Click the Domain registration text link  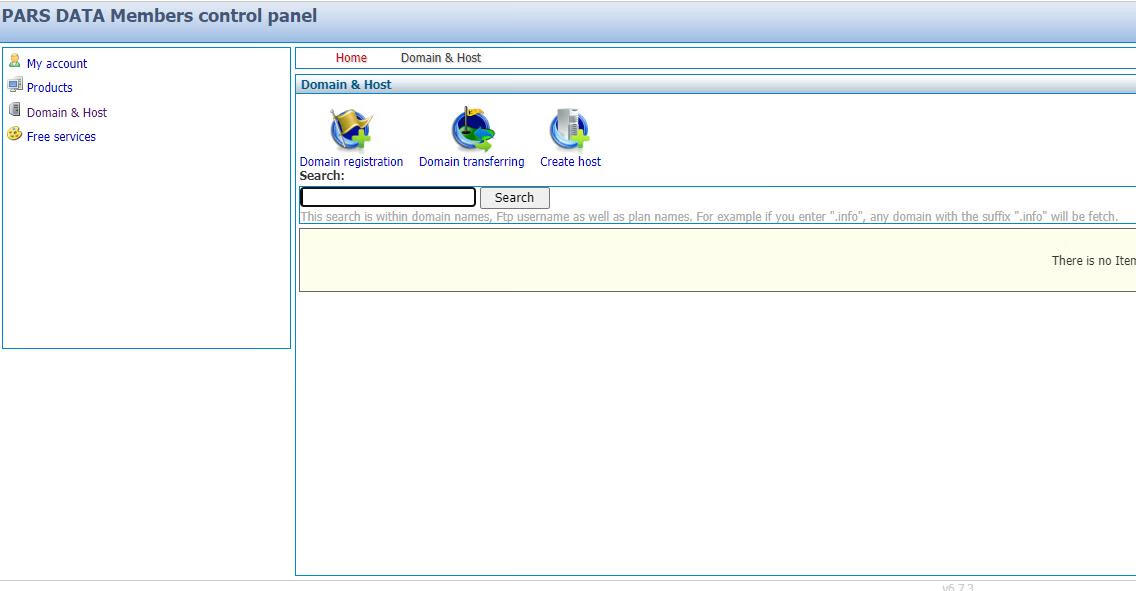(351, 162)
